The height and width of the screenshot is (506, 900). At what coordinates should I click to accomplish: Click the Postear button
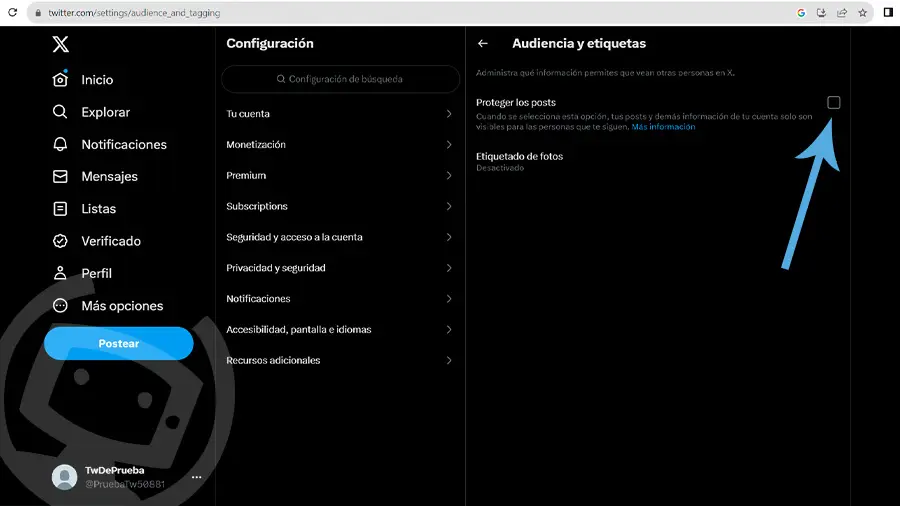(119, 343)
